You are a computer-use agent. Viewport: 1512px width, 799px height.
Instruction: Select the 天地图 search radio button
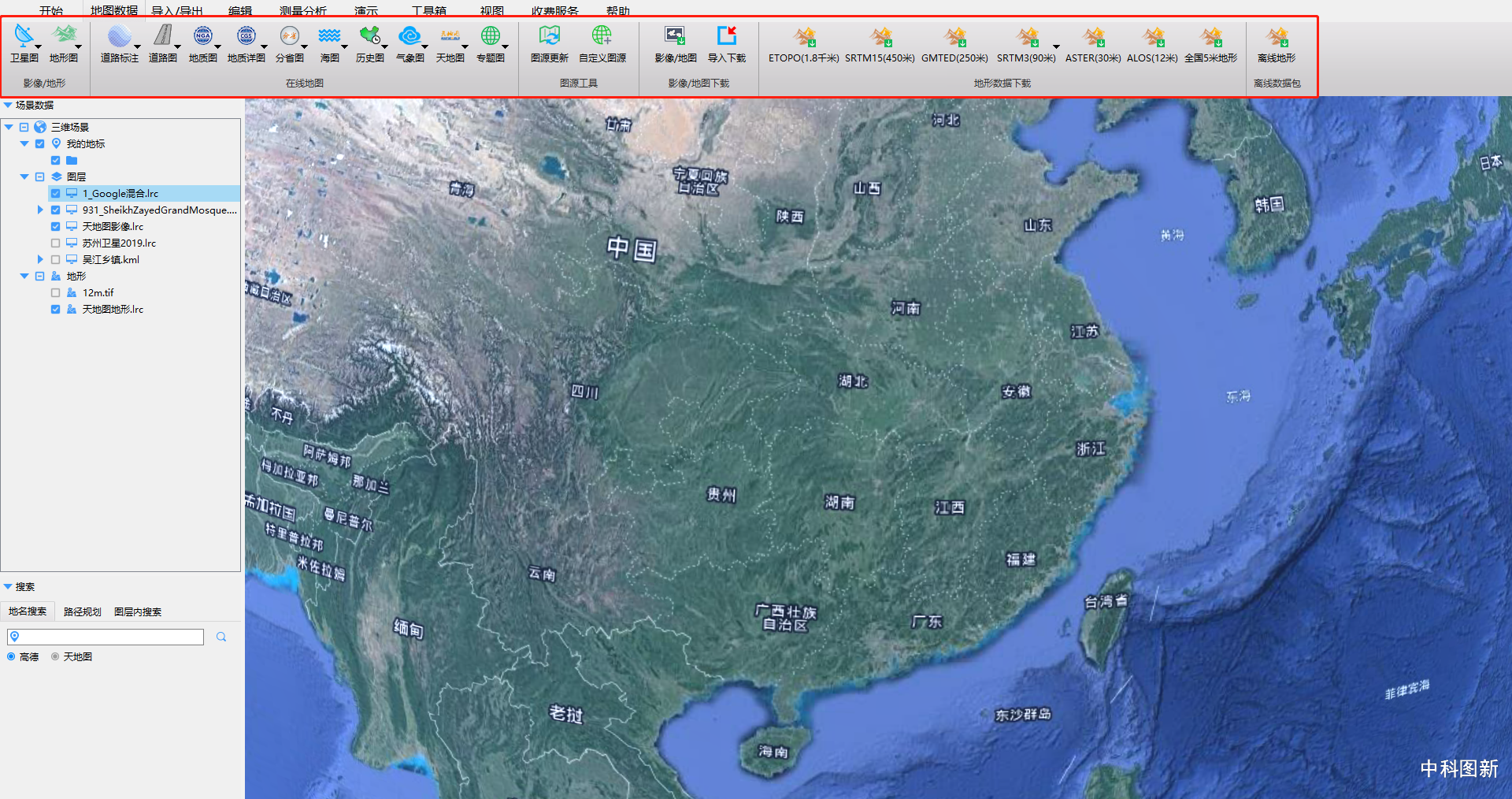(55, 656)
